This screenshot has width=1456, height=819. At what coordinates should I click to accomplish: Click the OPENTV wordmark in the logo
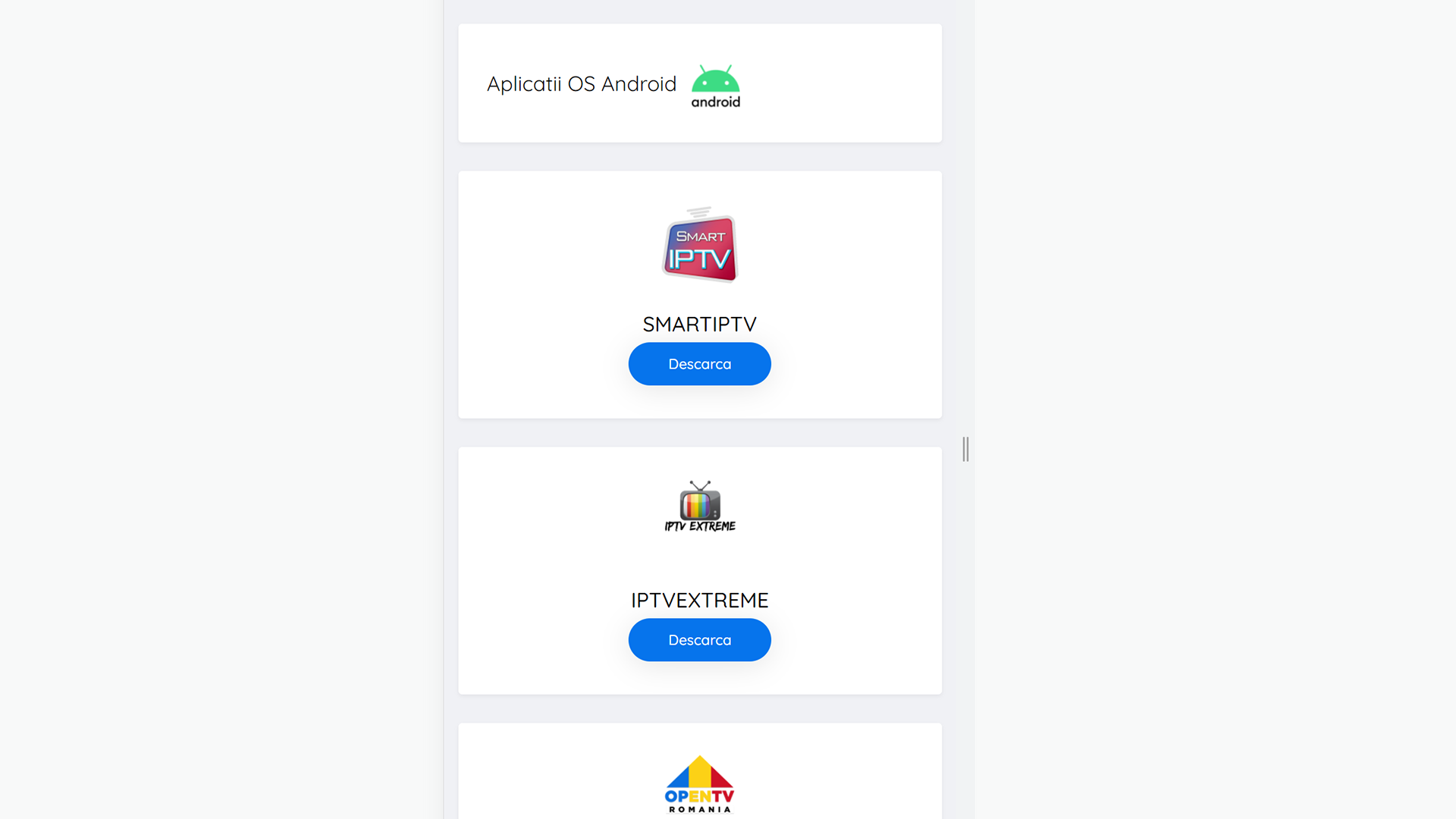tap(699, 796)
